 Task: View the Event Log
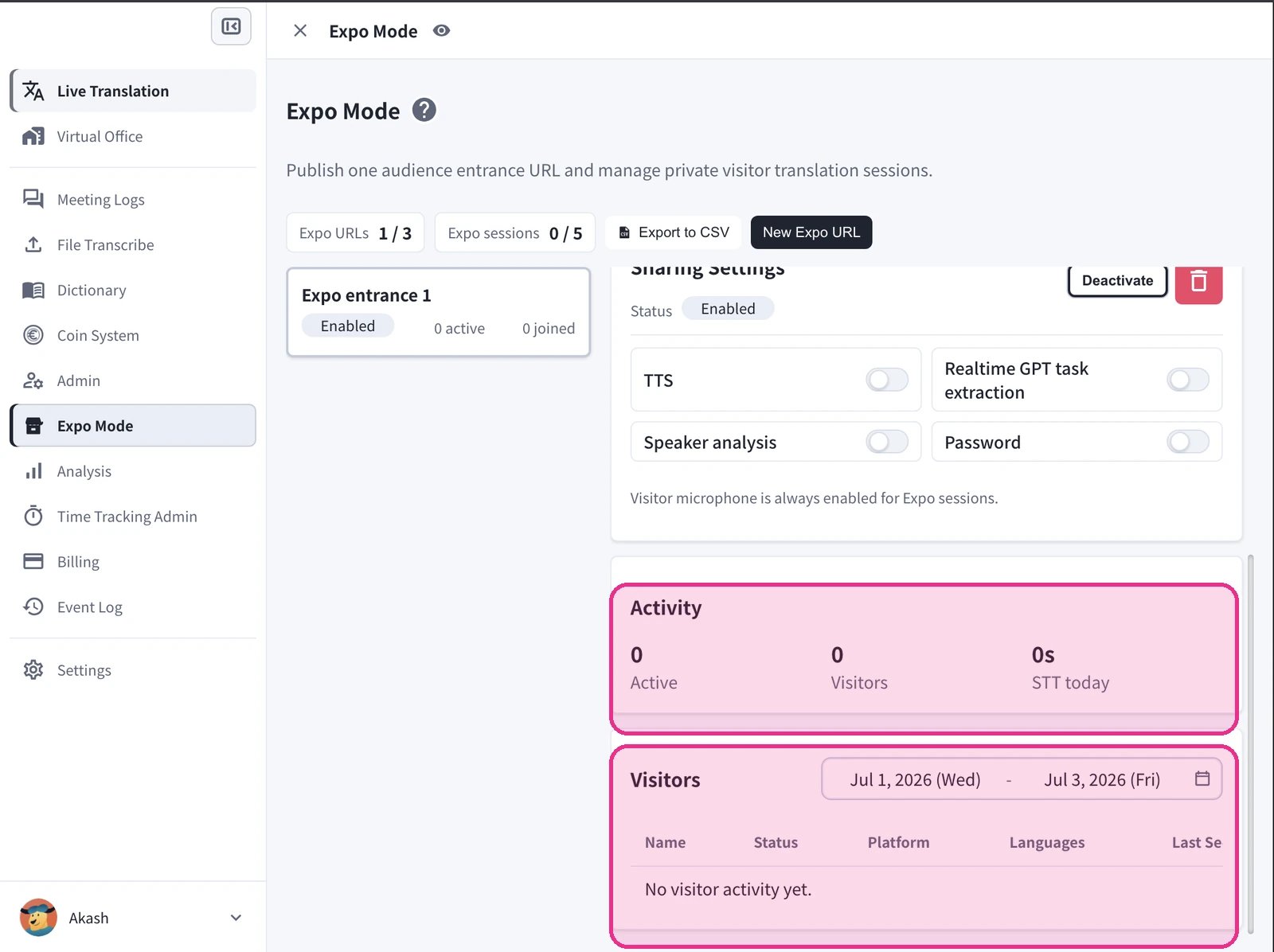133,607
